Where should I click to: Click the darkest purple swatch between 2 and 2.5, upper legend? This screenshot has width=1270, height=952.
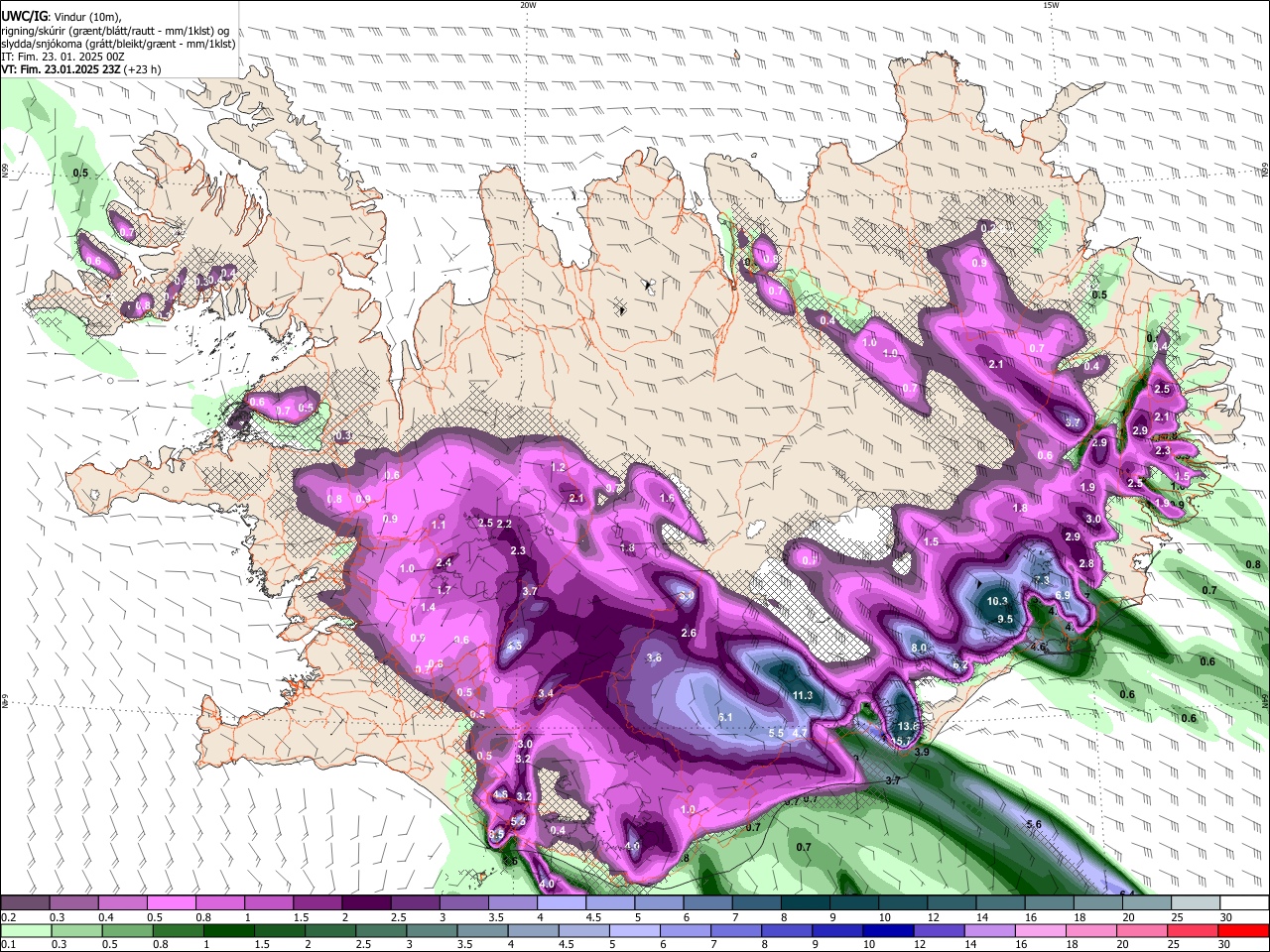[x=367, y=903]
